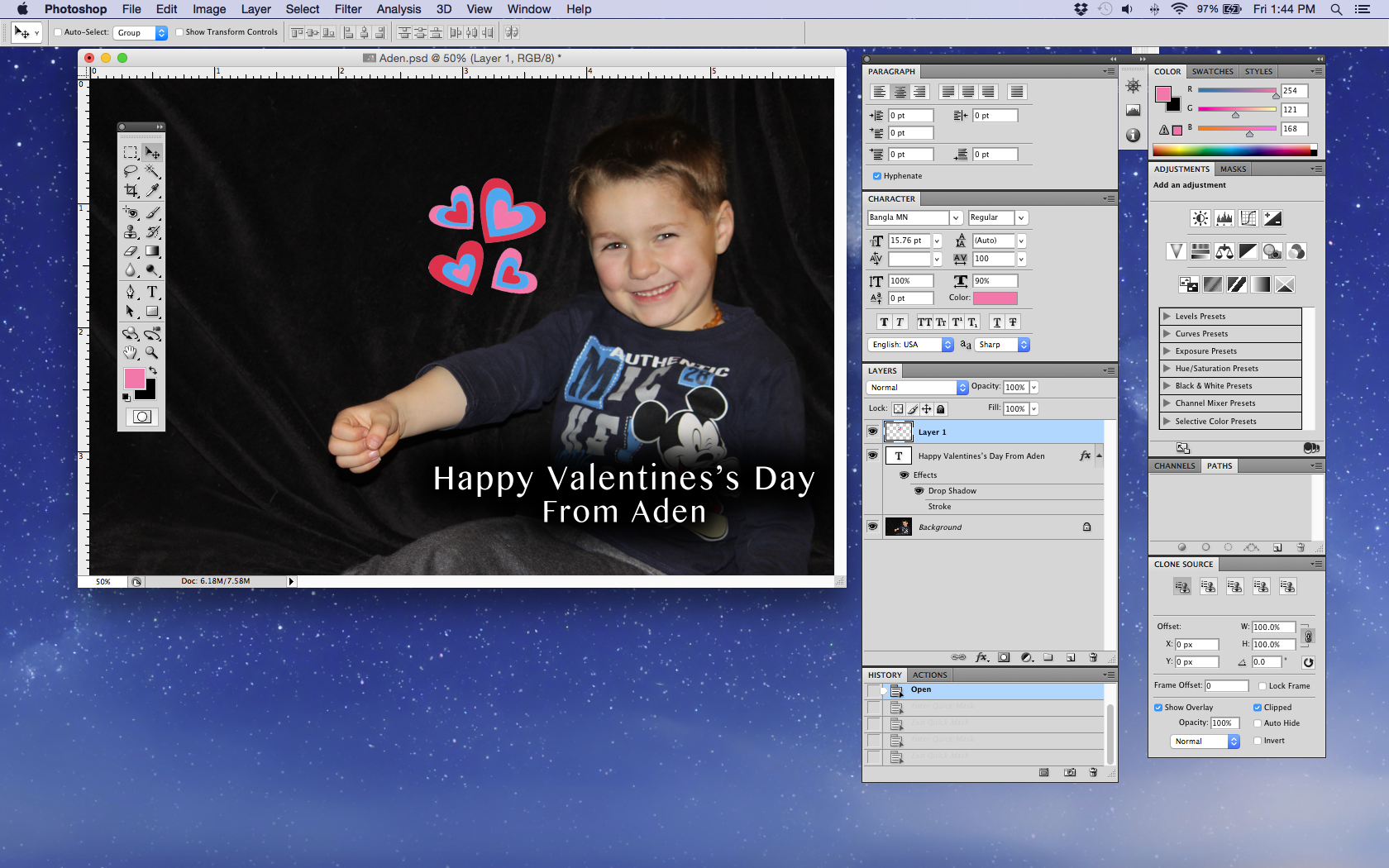This screenshot has width=1389, height=868.
Task: Select the Horizontal Type tool
Action: click(x=152, y=293)
